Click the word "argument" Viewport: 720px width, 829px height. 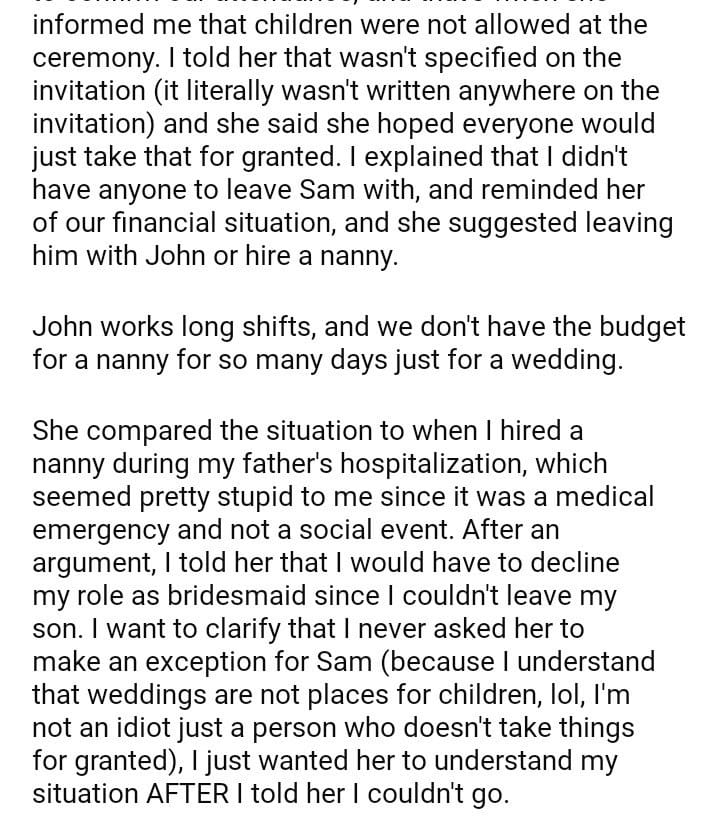pos(101,563)
